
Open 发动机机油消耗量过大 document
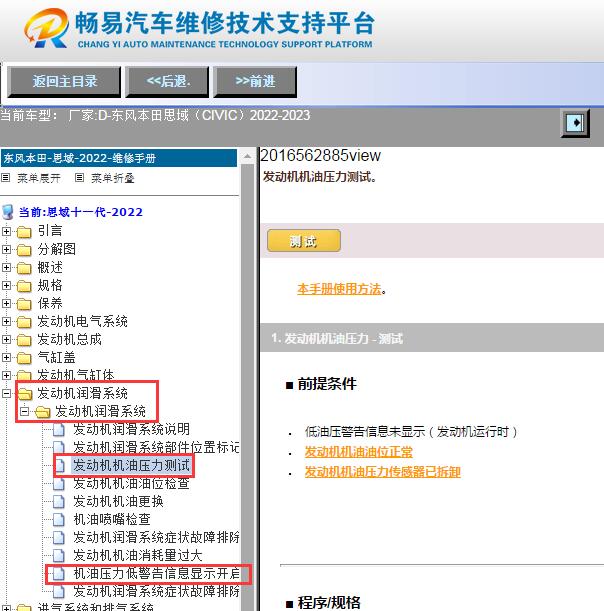(138, 555)
